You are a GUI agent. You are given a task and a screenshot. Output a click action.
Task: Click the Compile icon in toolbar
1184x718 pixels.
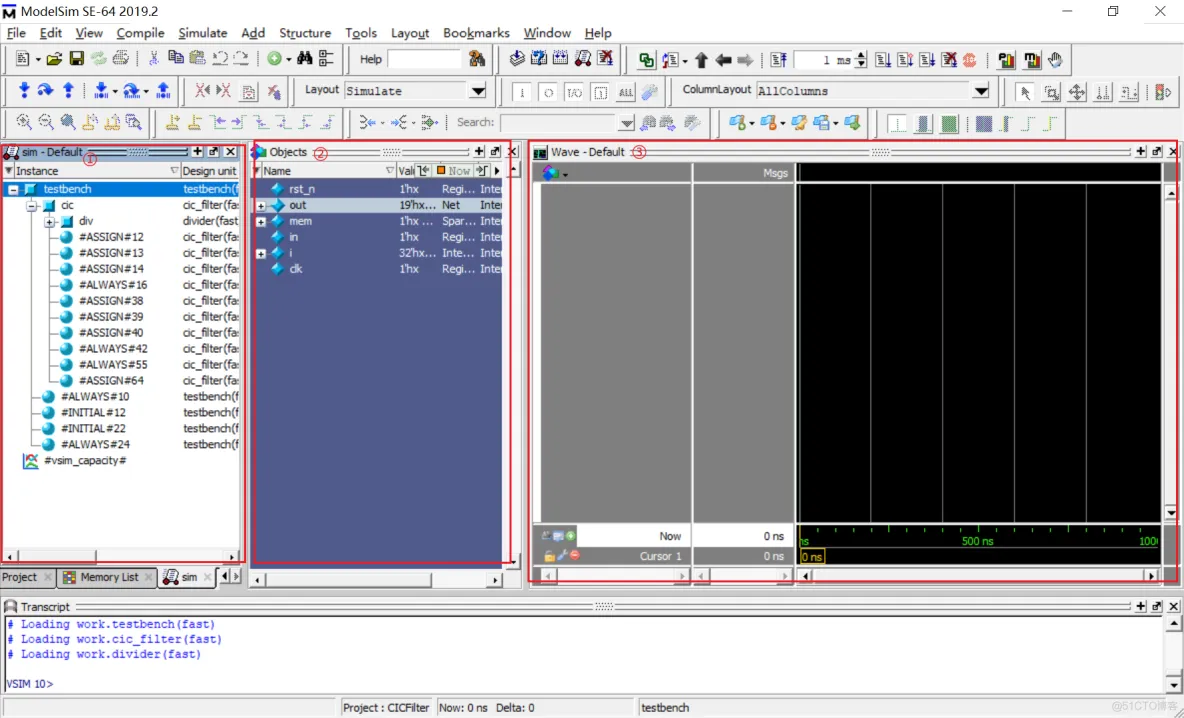[x=516, y=58]
